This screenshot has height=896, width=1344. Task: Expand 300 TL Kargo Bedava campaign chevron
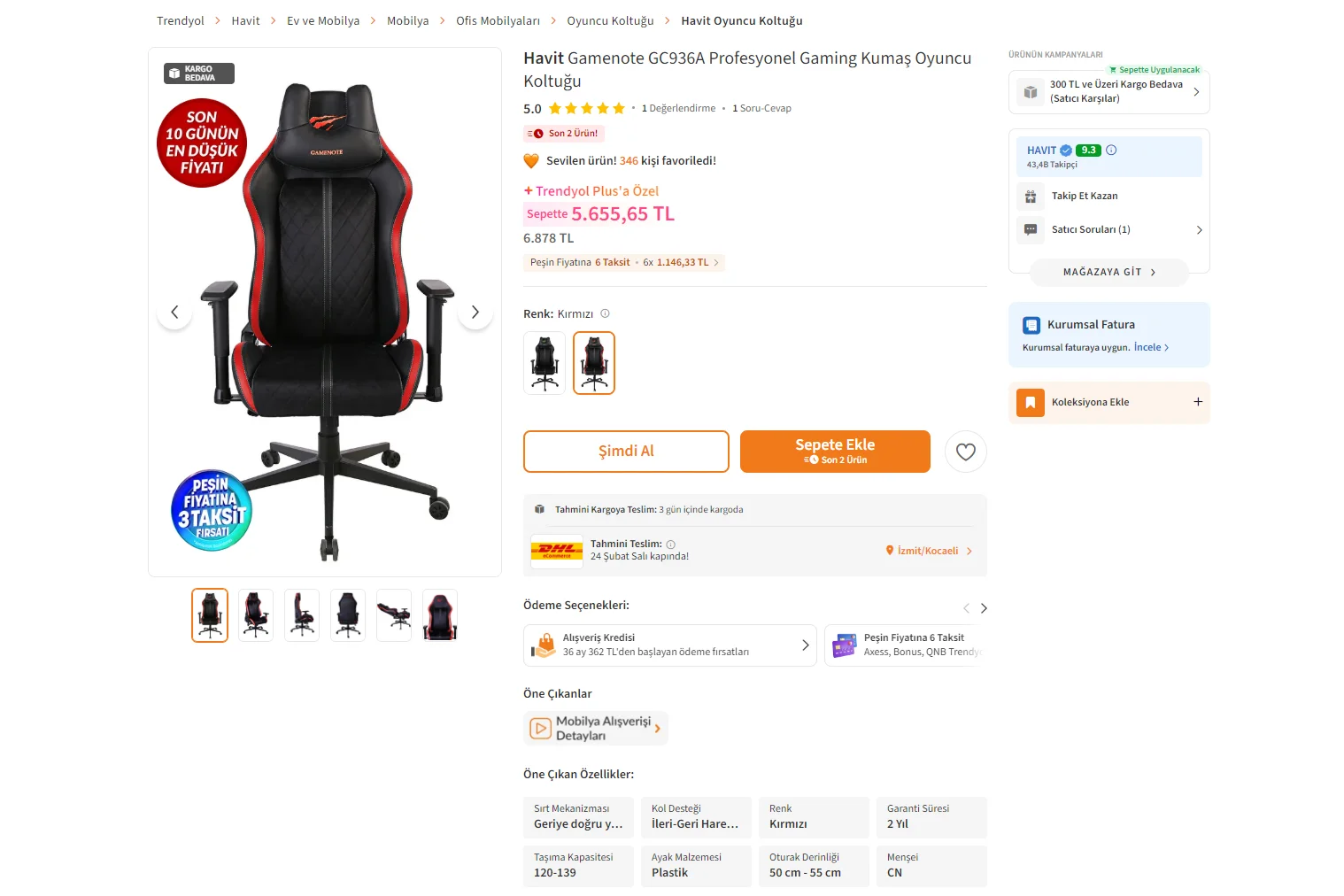tap(1196, 92)
